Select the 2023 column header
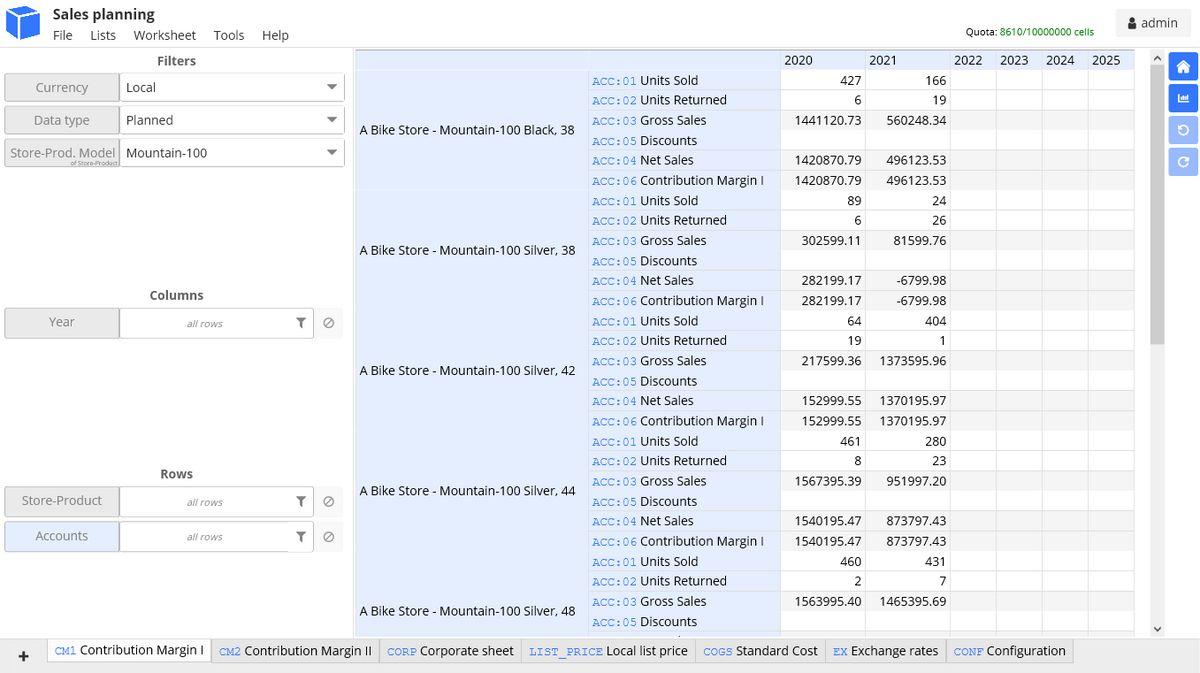Viewport: 1200px width, 673px height. [1019, 60]
